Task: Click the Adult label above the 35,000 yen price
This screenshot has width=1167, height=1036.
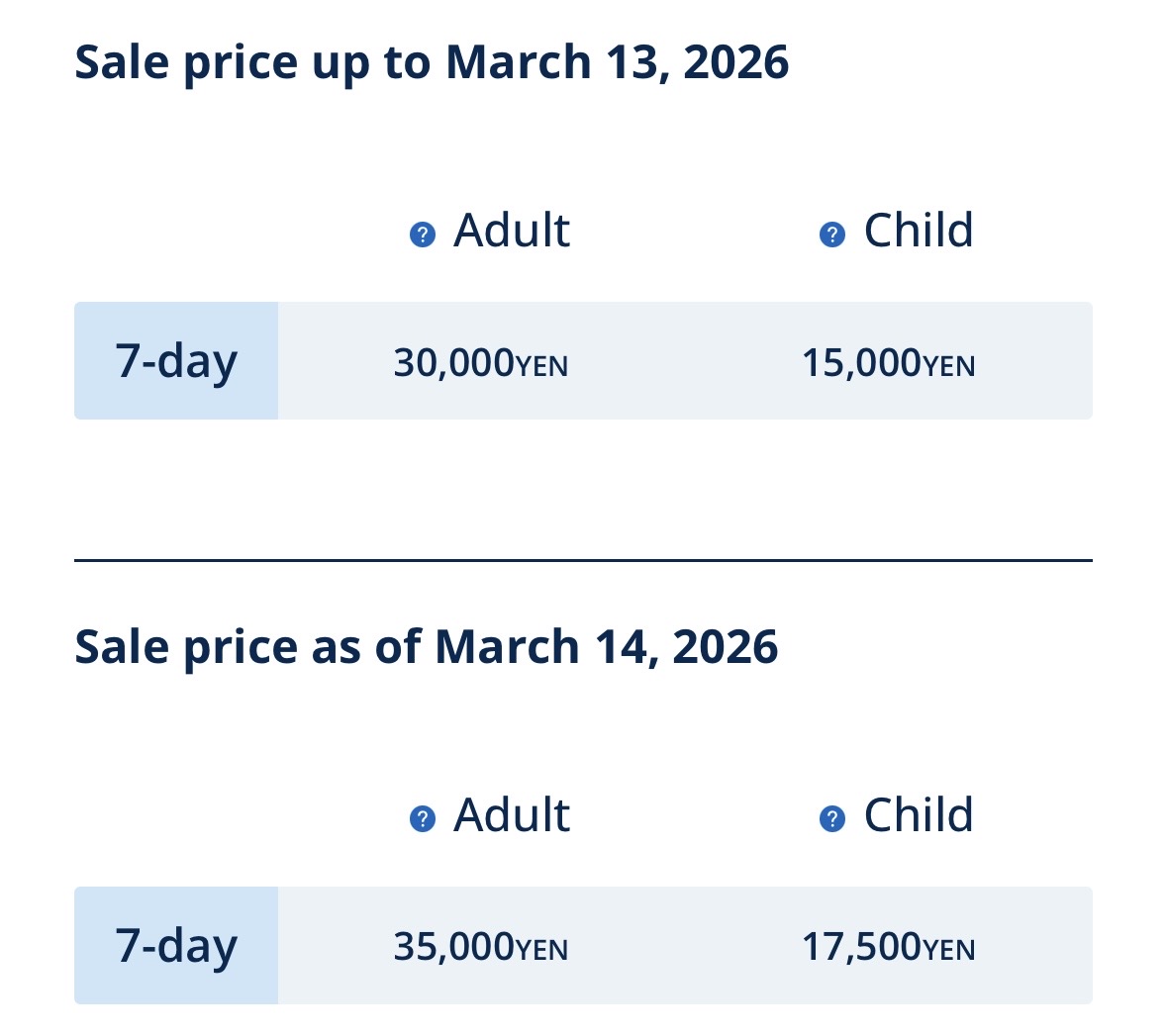Action: coord(511,815)
